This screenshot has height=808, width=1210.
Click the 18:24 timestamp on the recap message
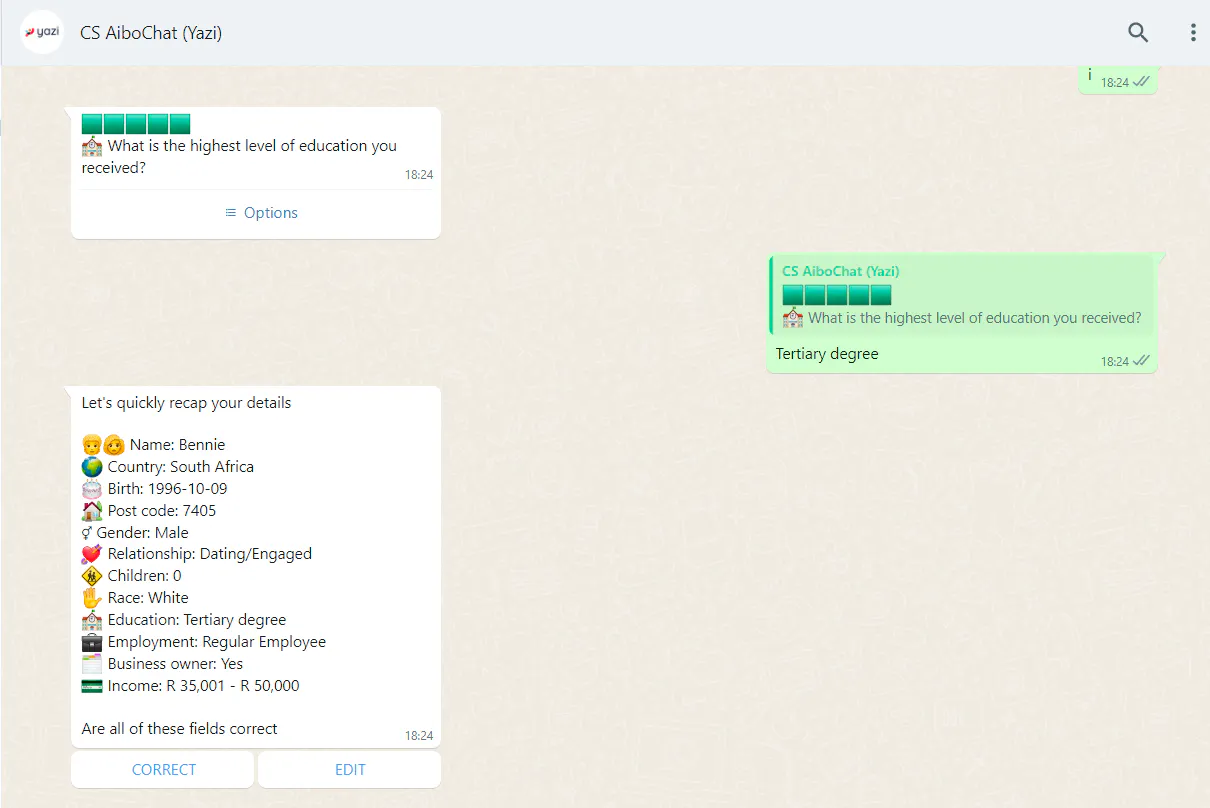tap(419, 736)
